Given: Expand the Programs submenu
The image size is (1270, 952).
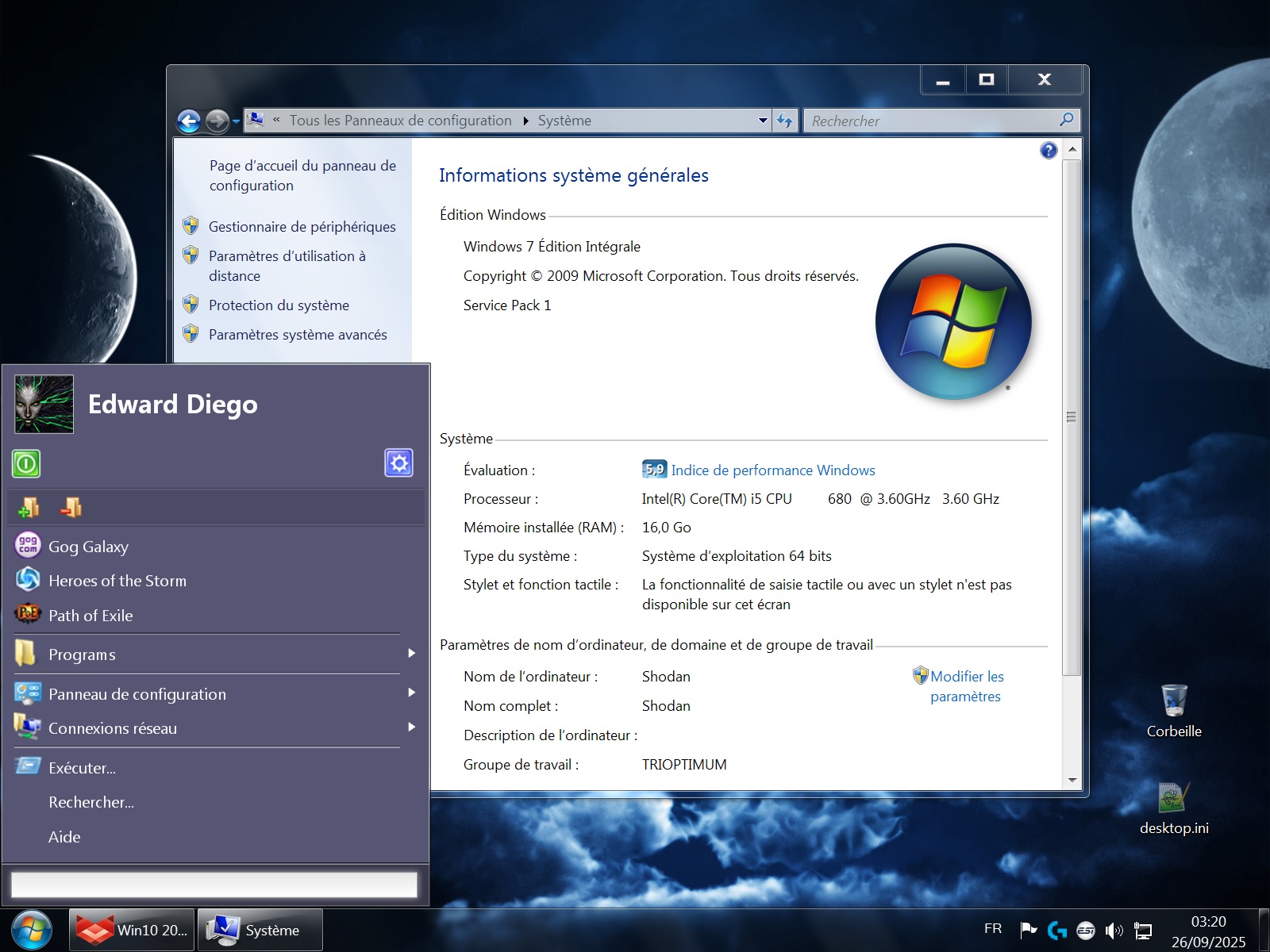Looking at the screenshot, I should click(82, 654).
